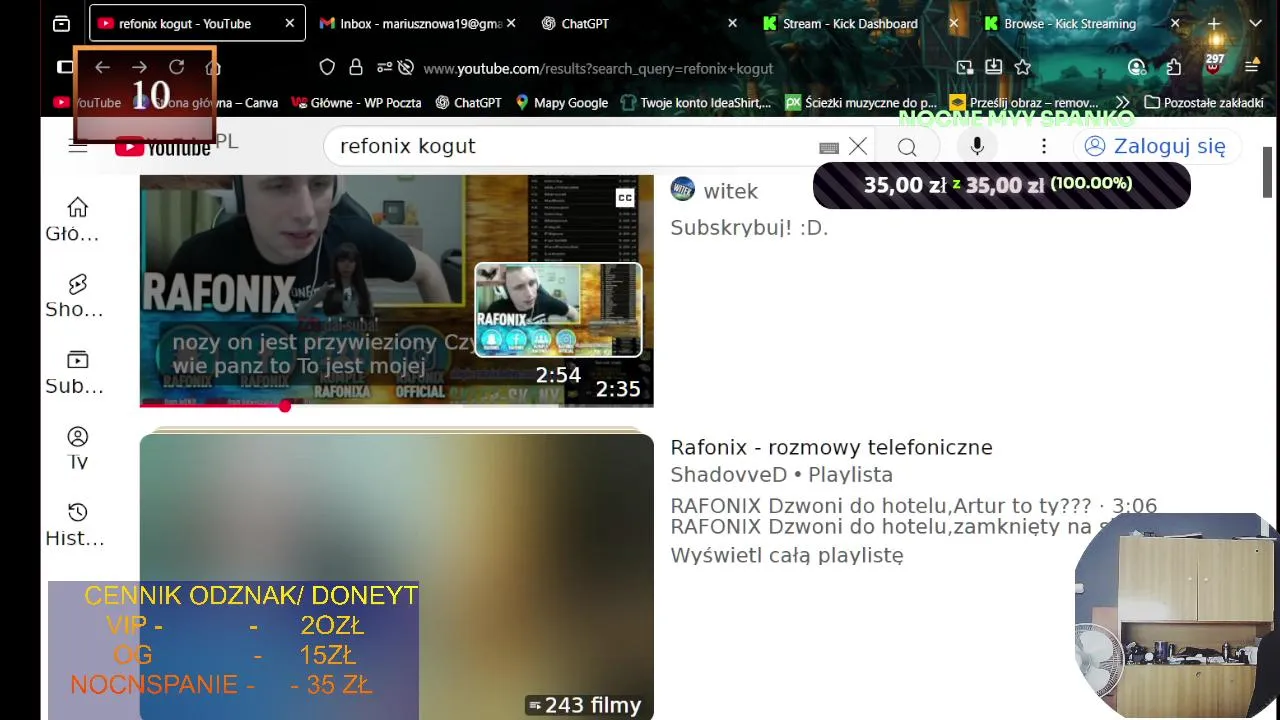This screenshot has height=720, width=1280.
Task: Open Subskrypcje in YouTube sidebar
Action: click(x=77, y=372)
